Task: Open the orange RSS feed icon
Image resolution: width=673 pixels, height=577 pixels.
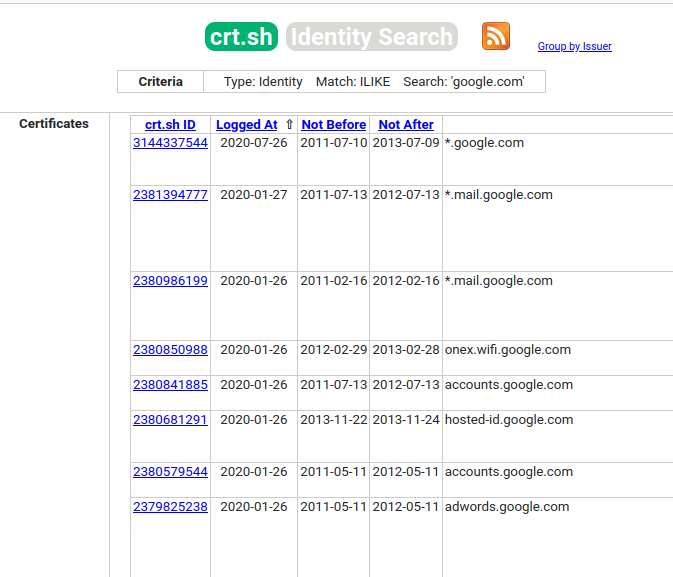Action: click(x=496, y=36)
